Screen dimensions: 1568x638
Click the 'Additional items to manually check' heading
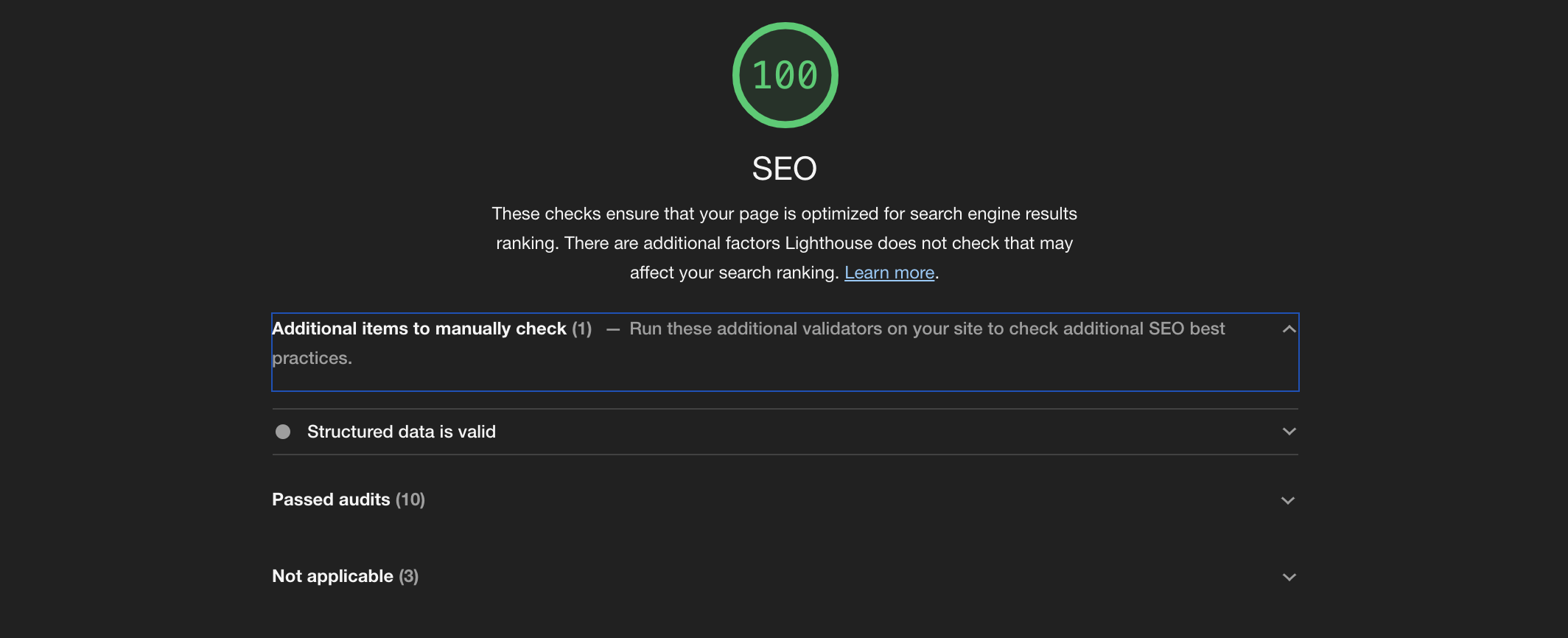pos(419,329)
